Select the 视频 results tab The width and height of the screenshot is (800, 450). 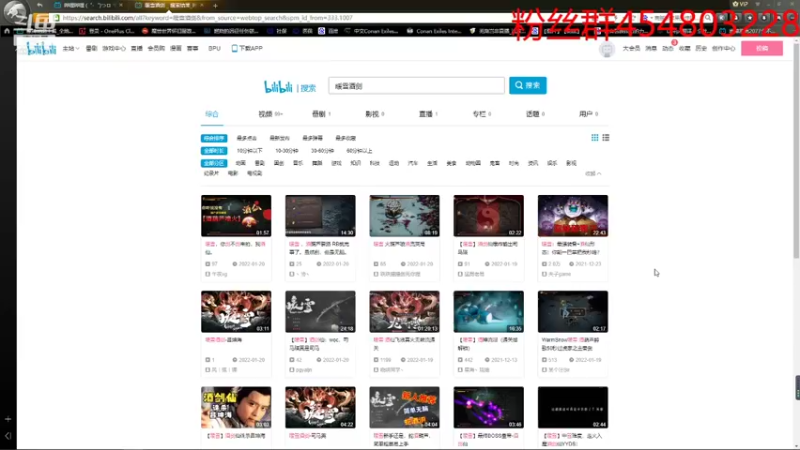pos(270,114)
